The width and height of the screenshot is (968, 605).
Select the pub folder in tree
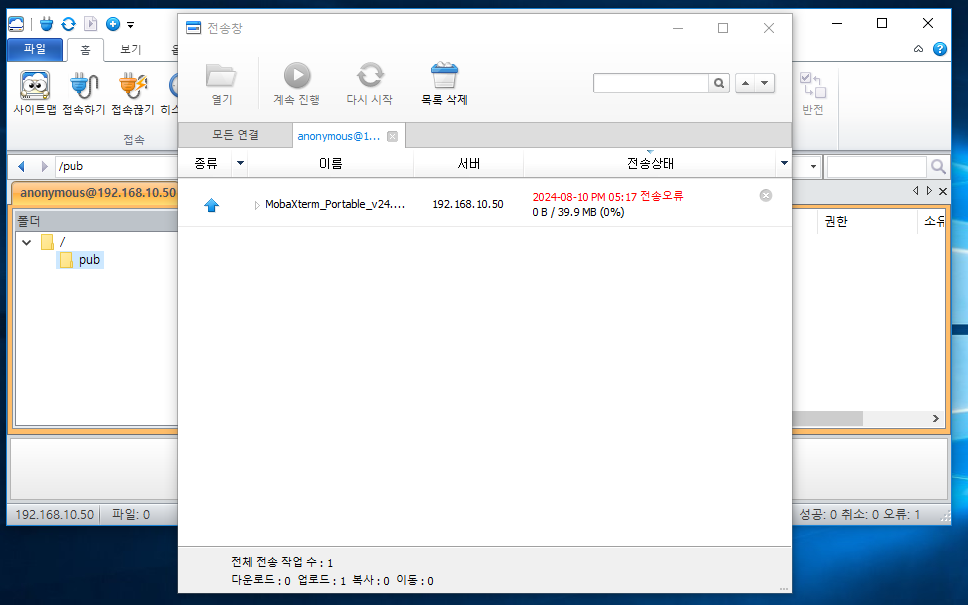click(x=81, y=260)
